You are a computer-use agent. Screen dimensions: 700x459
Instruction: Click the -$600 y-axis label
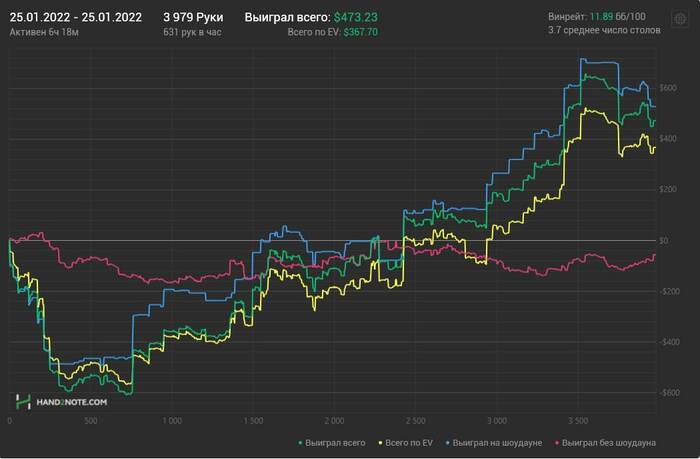tap(669, 393)
